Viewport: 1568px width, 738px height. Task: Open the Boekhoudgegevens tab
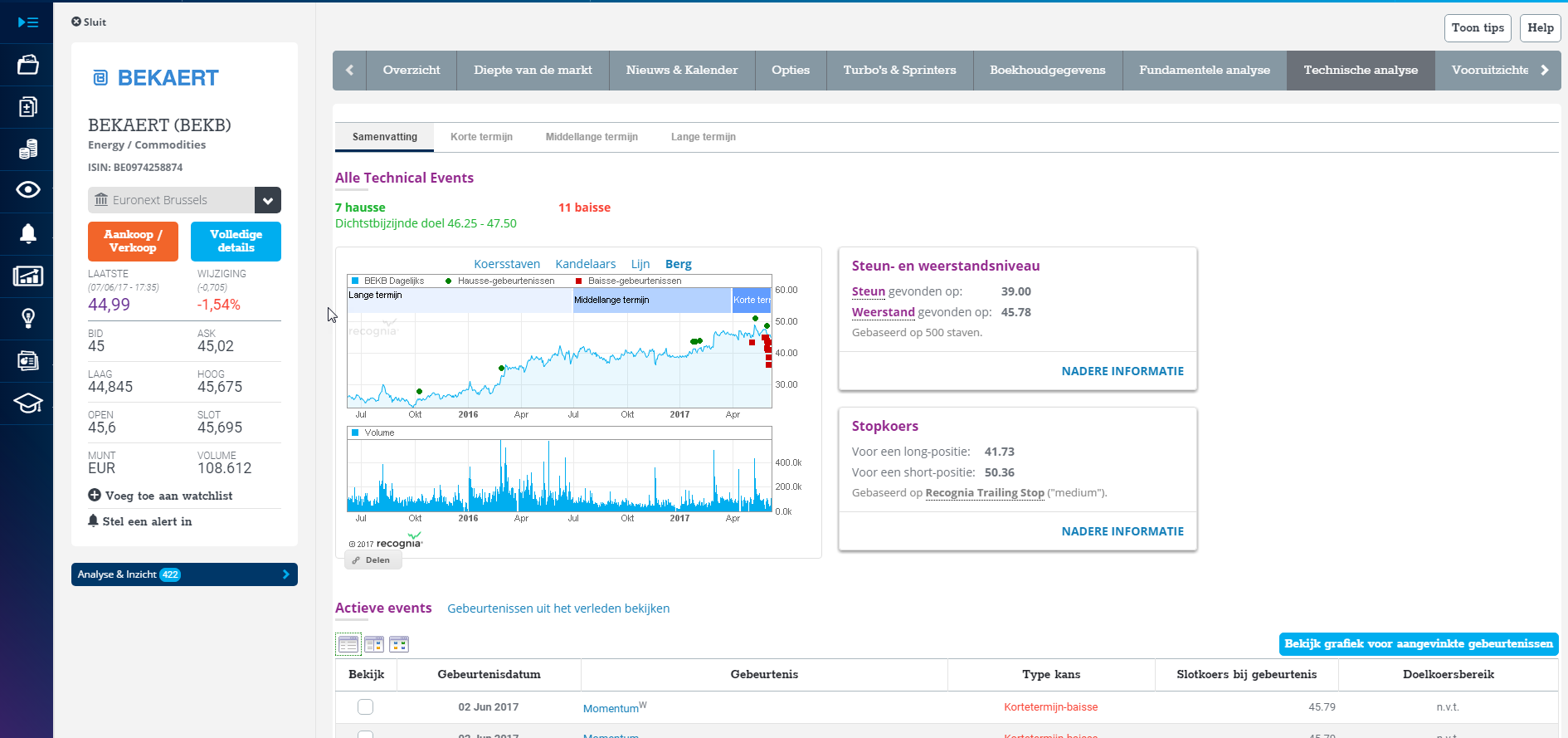[x=1048, y=71]
